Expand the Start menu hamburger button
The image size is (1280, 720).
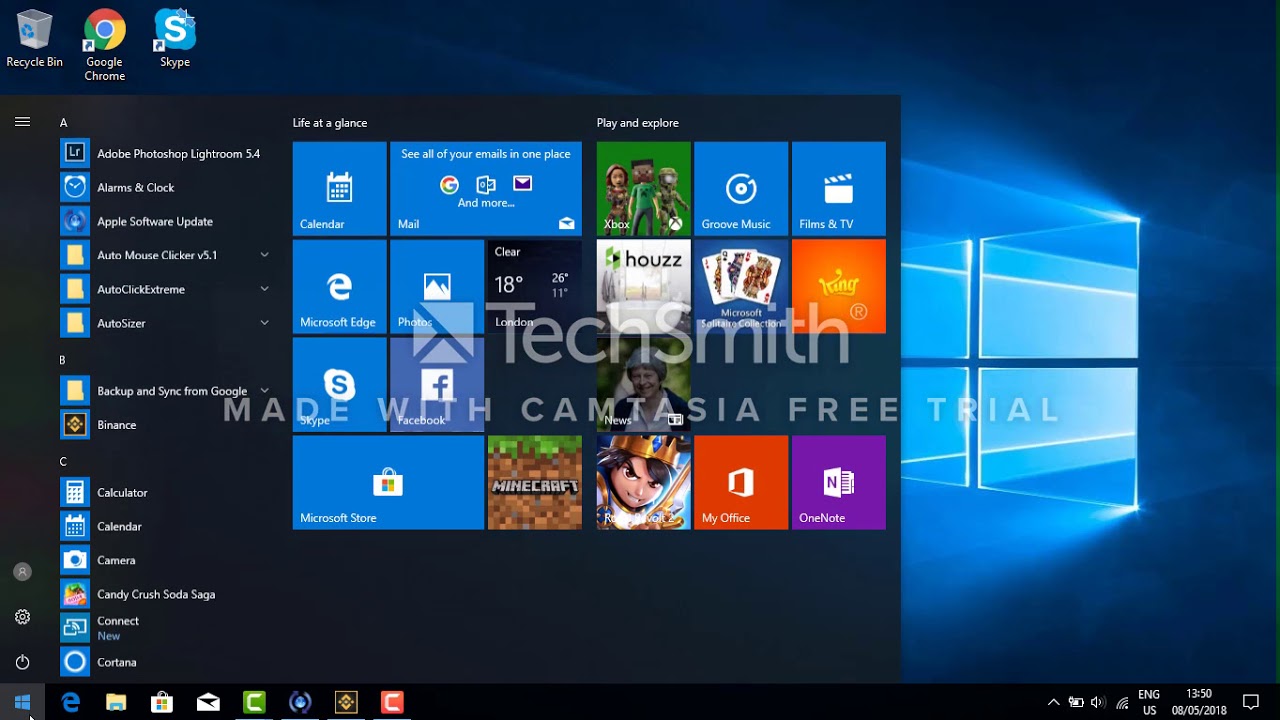[22, 122]
